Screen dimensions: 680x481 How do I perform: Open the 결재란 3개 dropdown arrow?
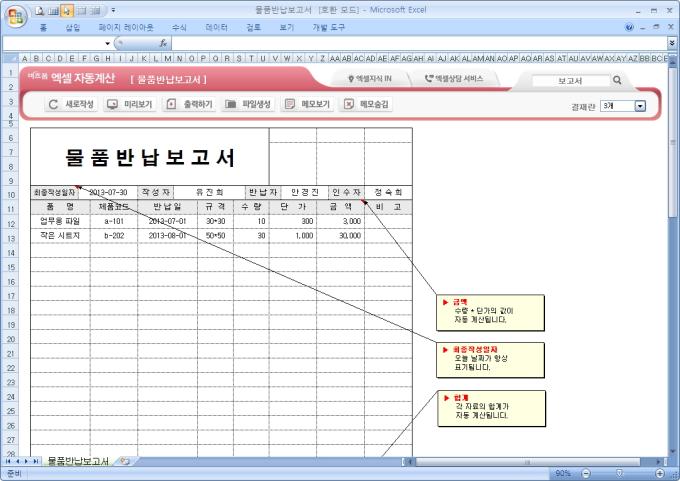640,106
